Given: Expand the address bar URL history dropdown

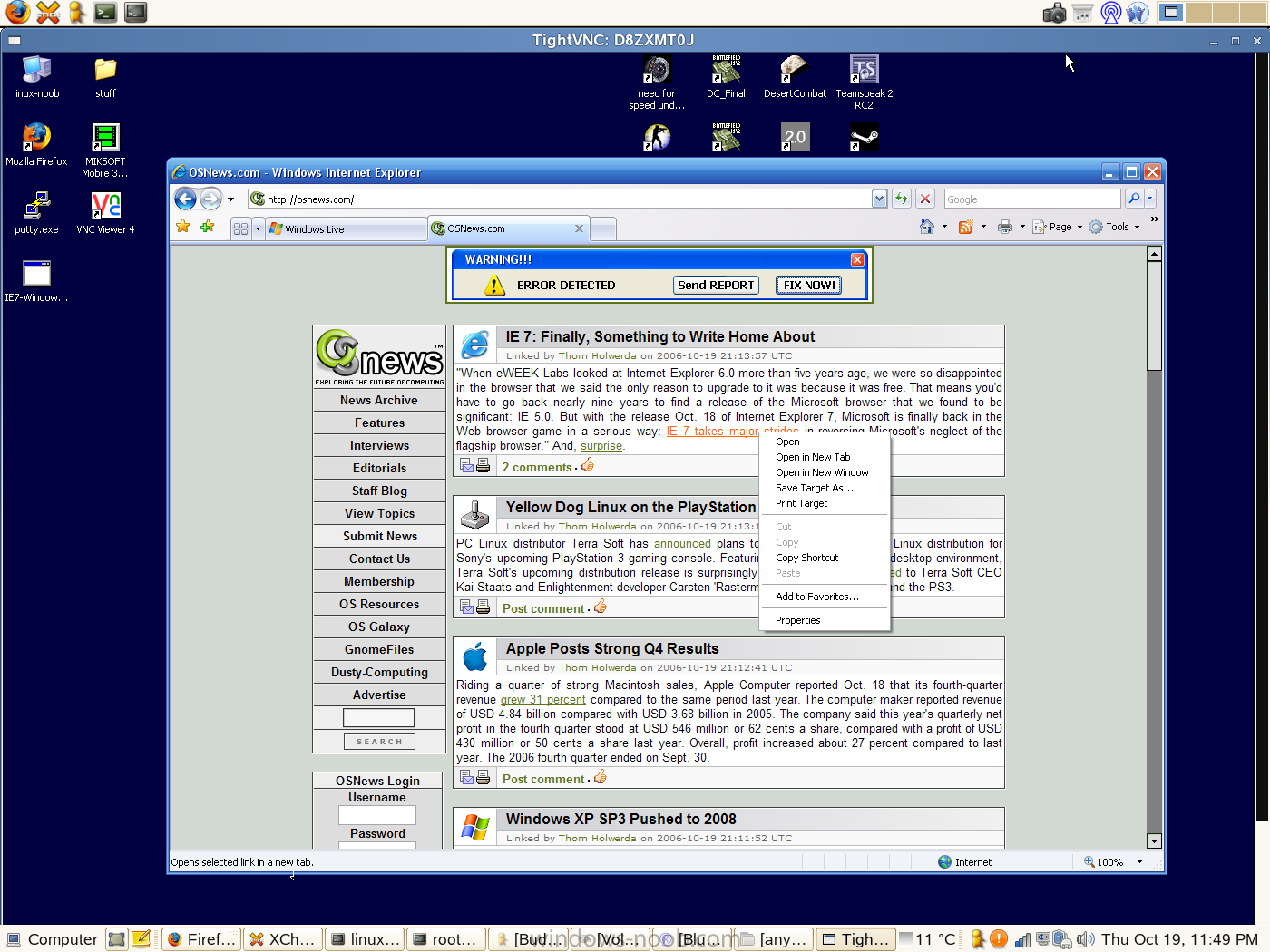Looking at the screenshot, I should 879,199.
